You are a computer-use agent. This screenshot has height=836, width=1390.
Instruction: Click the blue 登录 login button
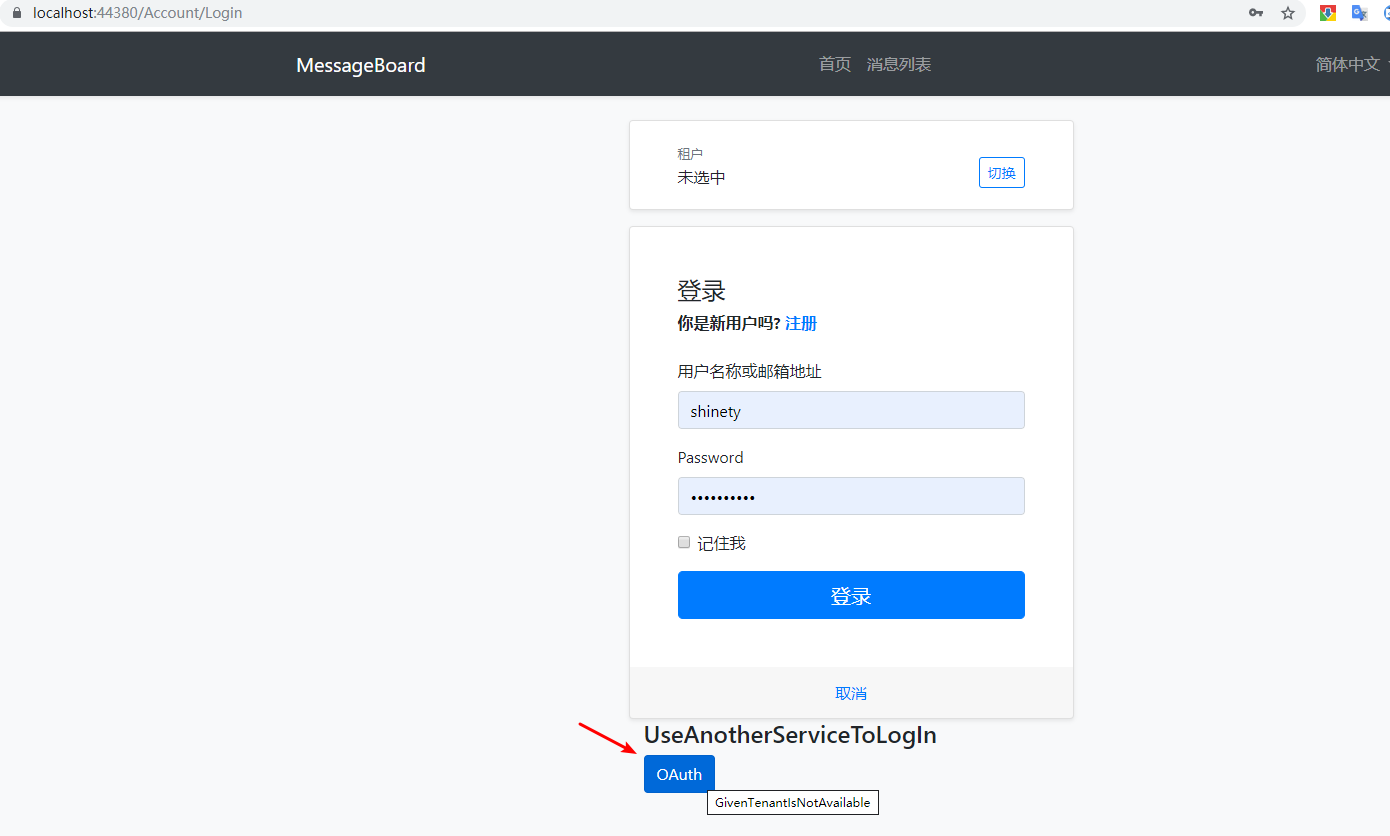coord(851,595)
